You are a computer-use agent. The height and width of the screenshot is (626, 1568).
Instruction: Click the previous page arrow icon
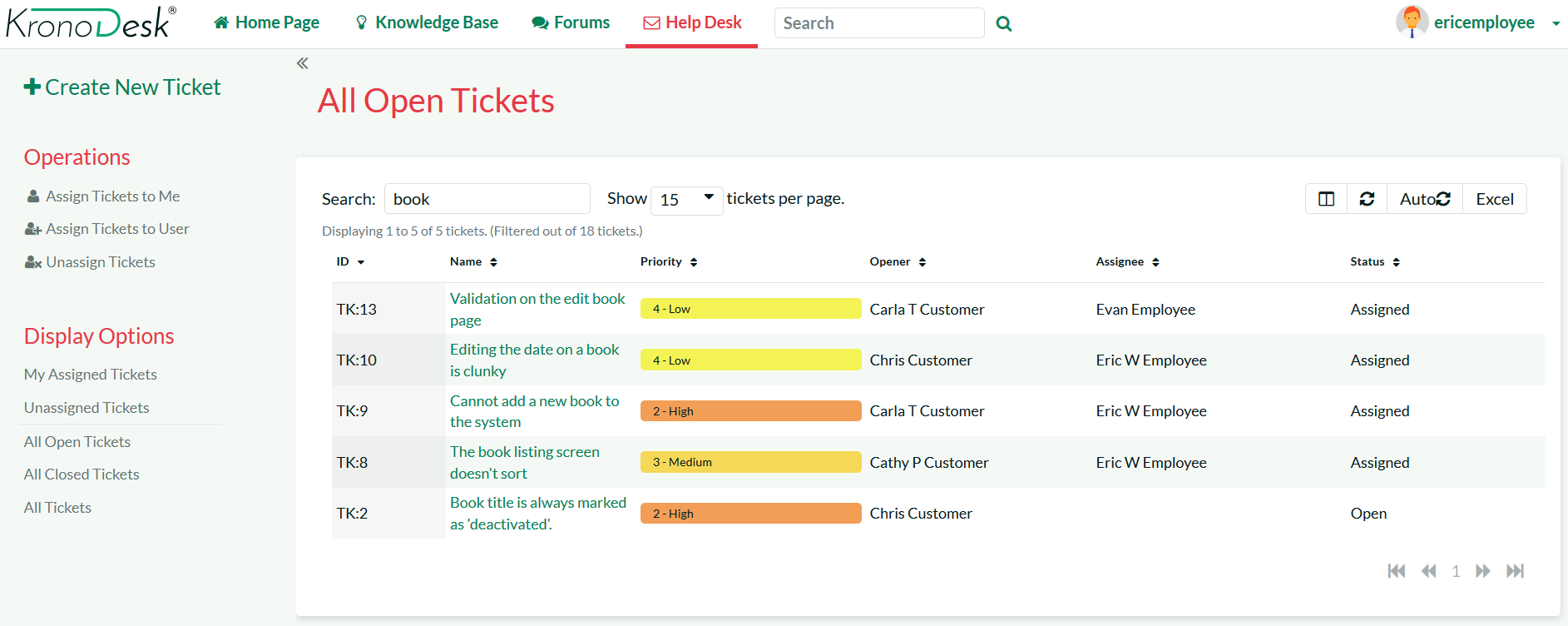pos(1428,571)
